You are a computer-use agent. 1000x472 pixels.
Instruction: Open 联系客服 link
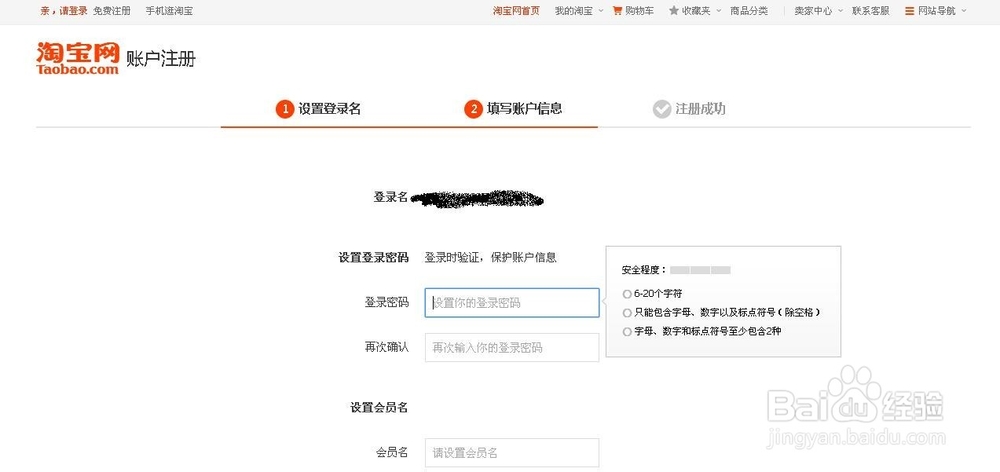click(x=871, y=11)
